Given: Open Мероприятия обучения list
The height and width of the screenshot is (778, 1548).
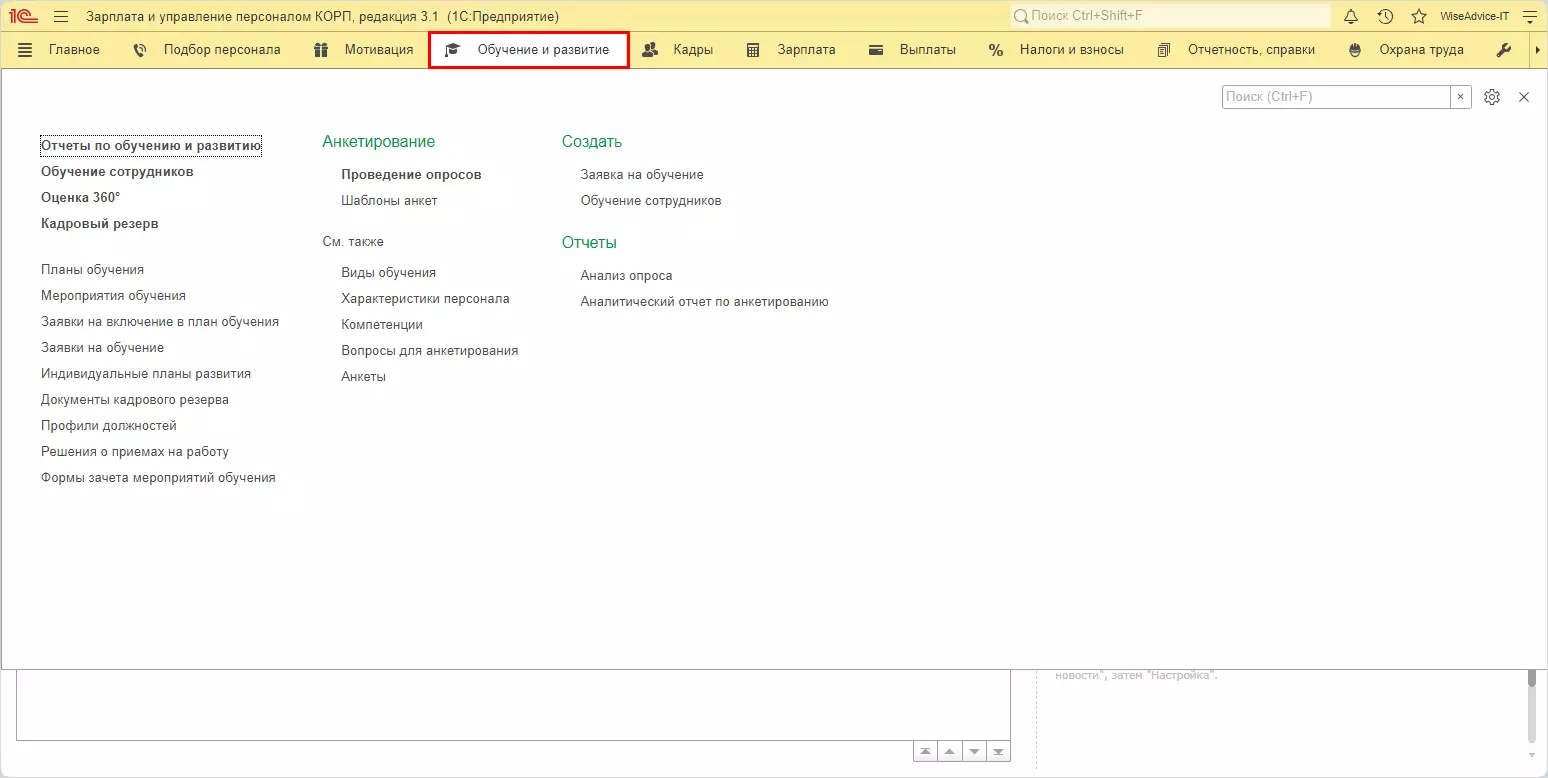Looking at the screenshot, I should pos(113,296).
